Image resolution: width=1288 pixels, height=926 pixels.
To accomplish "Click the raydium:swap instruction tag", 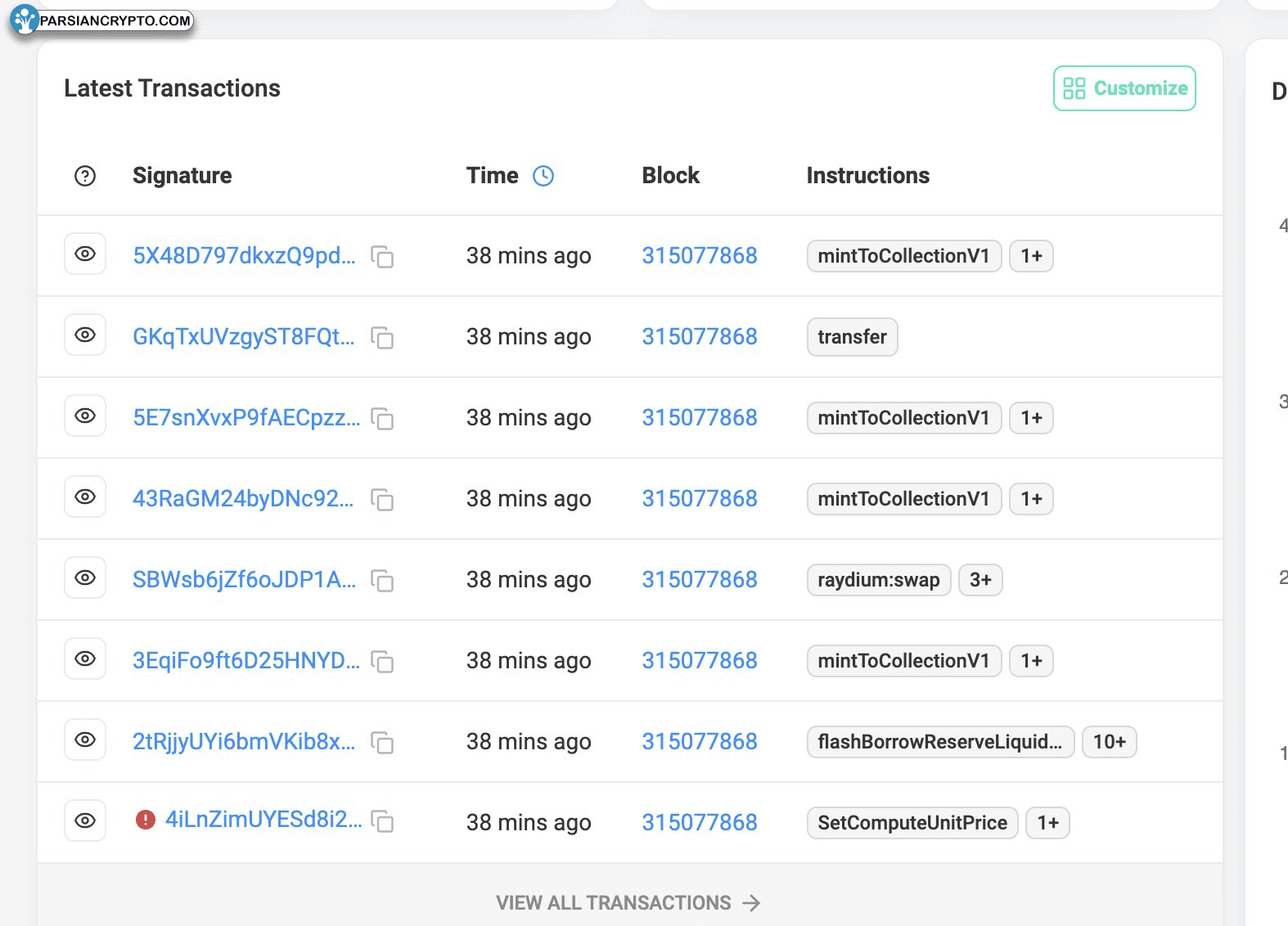I will coord(879,580).
